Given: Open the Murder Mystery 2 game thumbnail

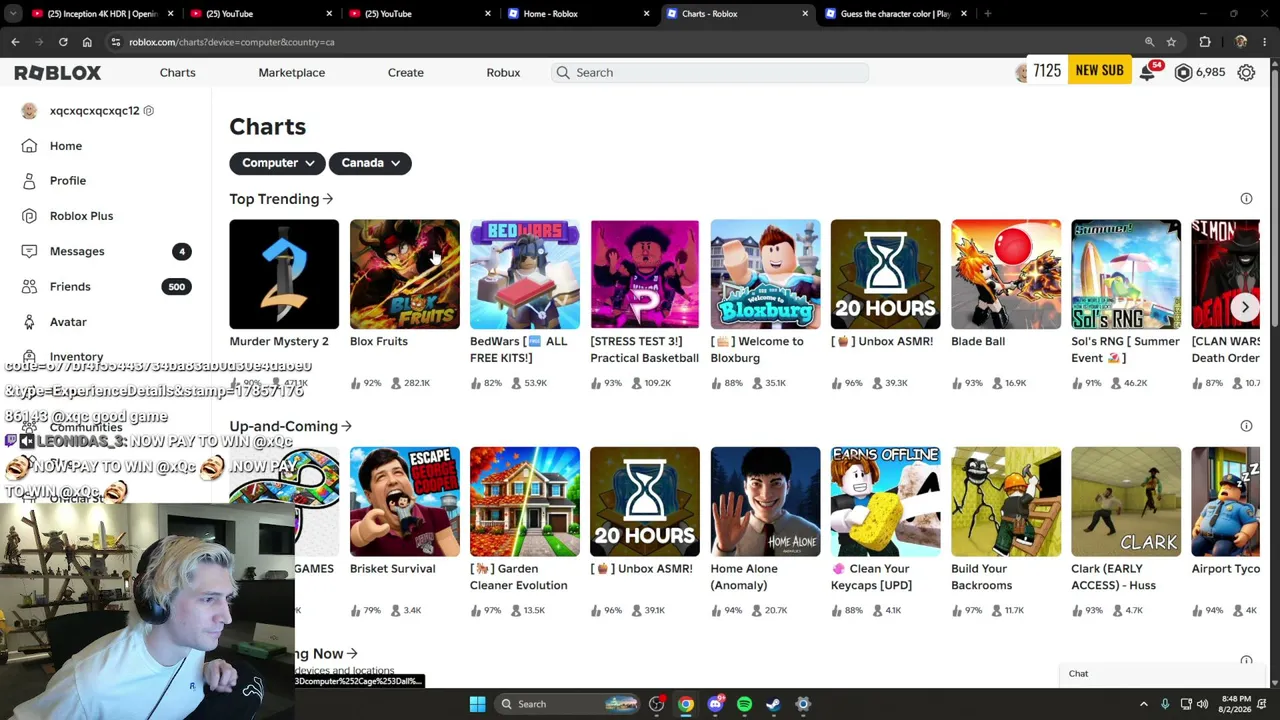Looking at the screenshot, I should [284, 274].
